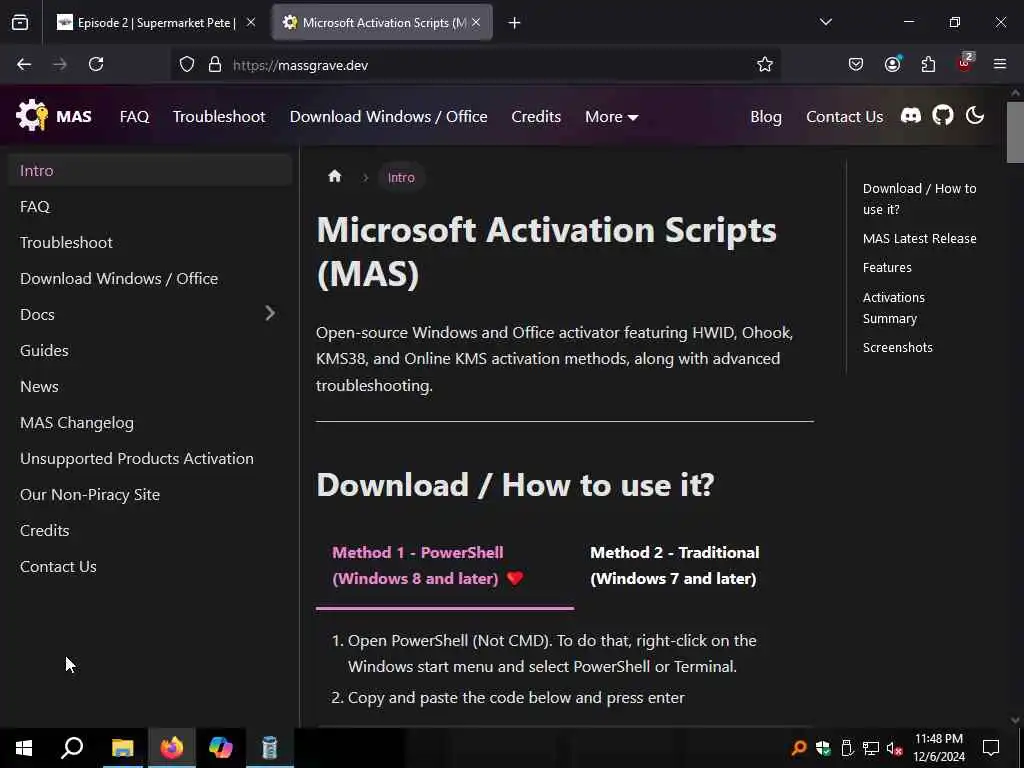The image size is (1024, 768).
Task: Show site security padlock info
Action: 214,65
